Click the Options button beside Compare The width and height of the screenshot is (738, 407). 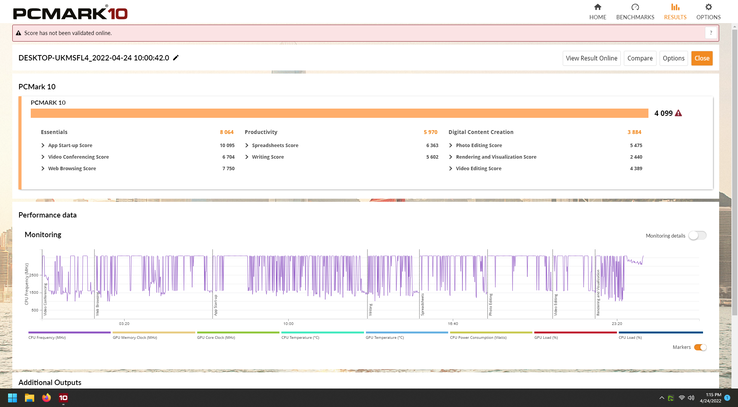pyautogui.click(x=673, y=58)
